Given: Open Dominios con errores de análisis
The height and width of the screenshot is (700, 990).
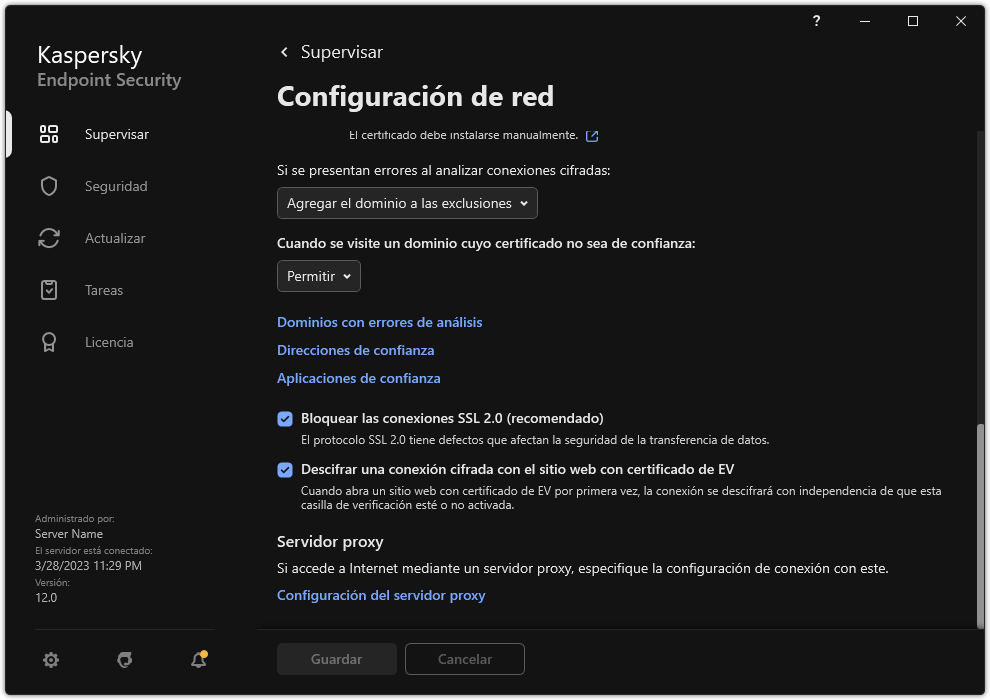Looking at the screenshot, I should 379,322.
